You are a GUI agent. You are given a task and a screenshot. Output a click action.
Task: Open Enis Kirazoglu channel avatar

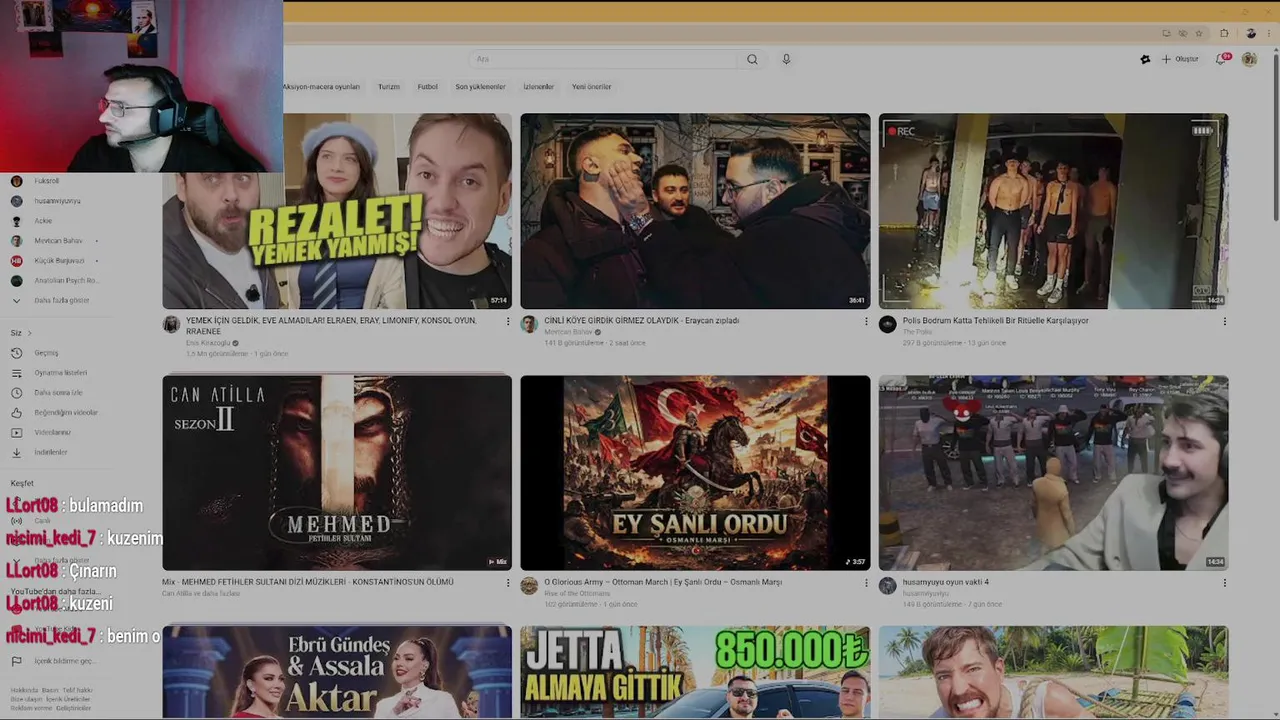171,325
